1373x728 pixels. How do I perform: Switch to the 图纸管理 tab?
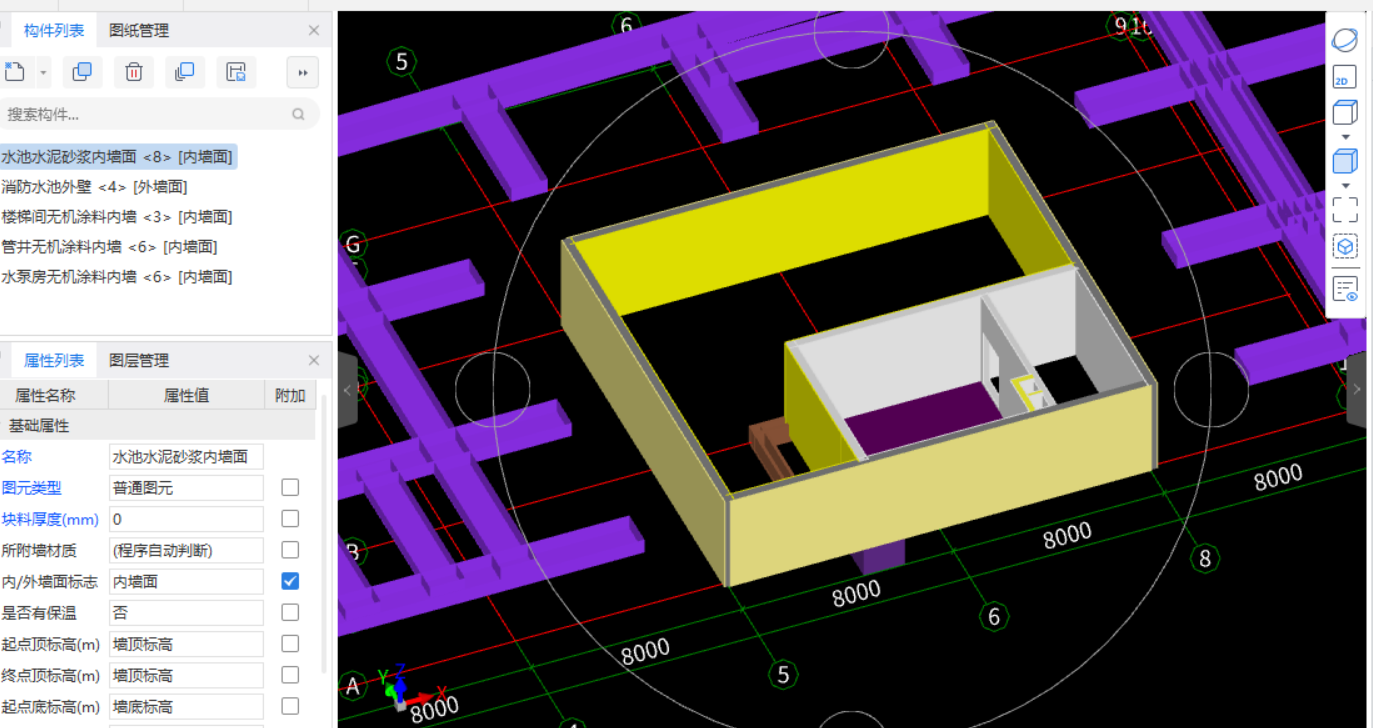(139, 31)
